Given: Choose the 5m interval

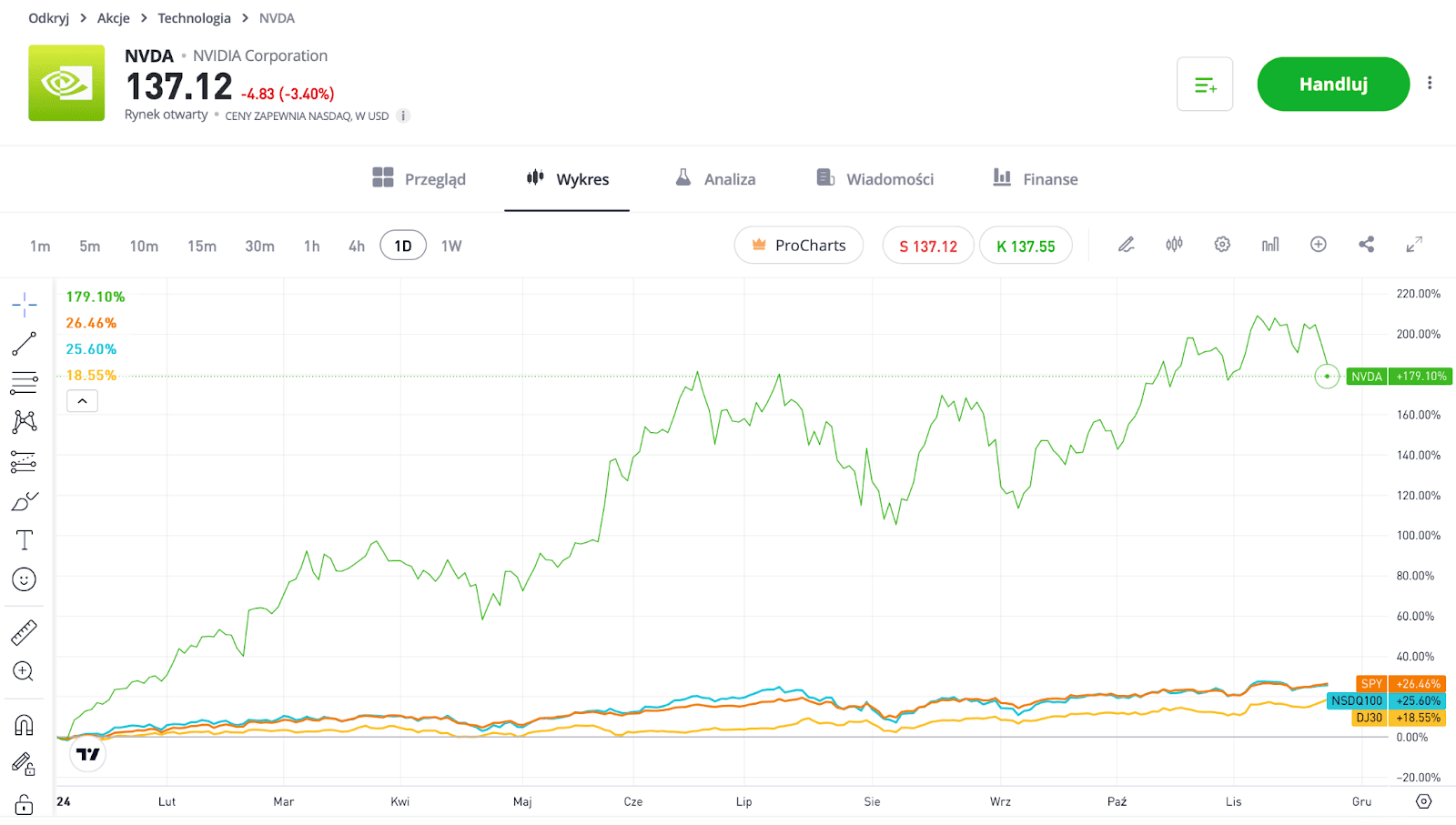Looking at the screenshot, I should tap(89, 246).
